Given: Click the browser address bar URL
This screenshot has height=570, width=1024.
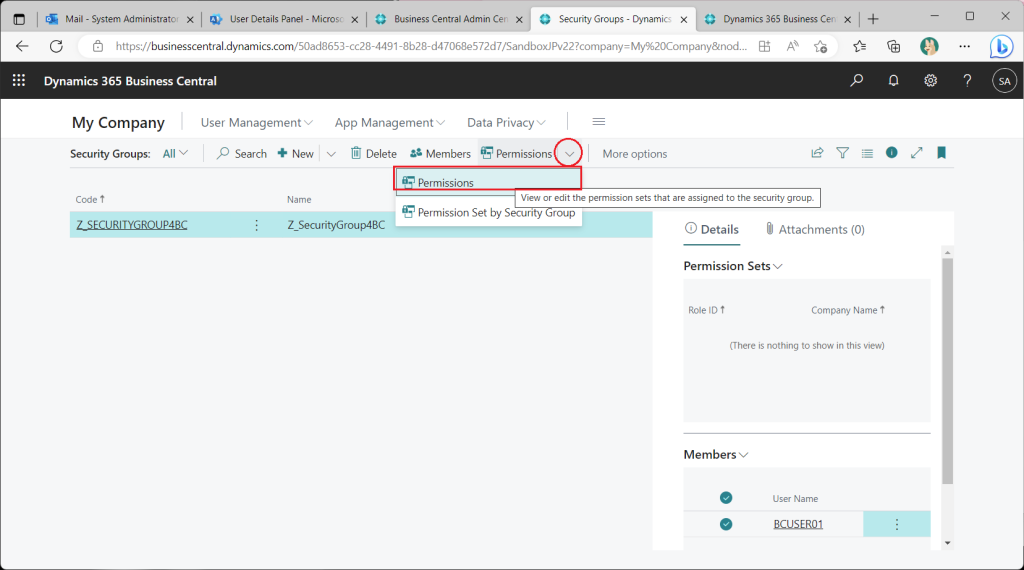Looking at the screenshot, I should click(431, 46).
